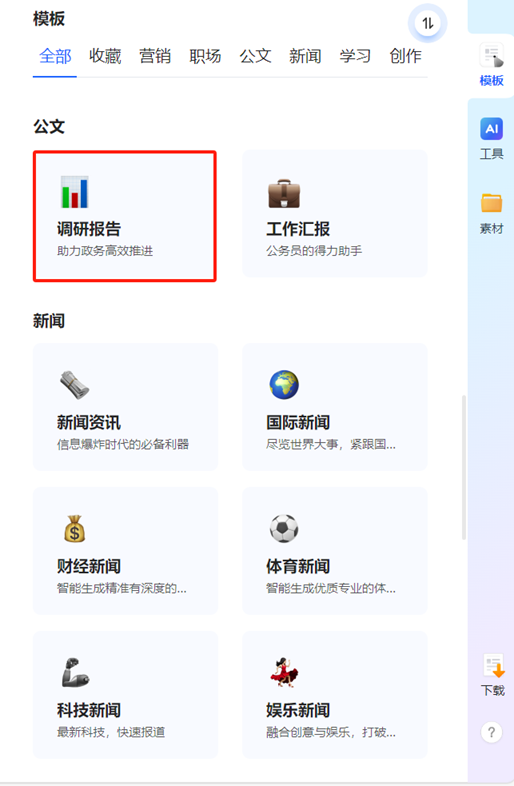Switch to the 营销 tab
This screenshot has height=786, width=514.
155,56
